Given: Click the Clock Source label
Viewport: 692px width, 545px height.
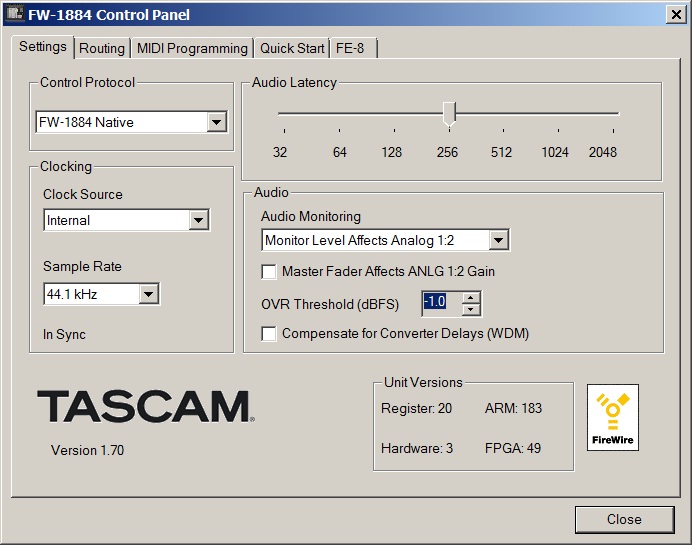Looking at the screenshot, I should [x=83, y=195].
